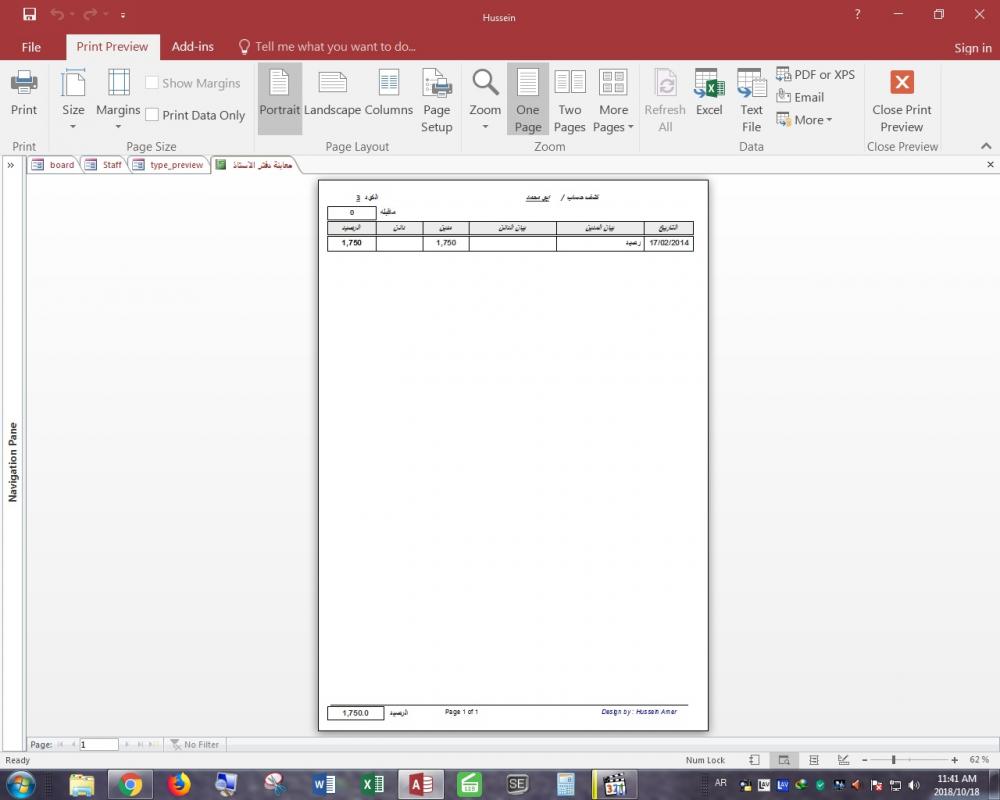This screenshot has height=800, width=1000.
Task: Adjust the zoom slider in status bar
Action: click(x=893, y=760)
